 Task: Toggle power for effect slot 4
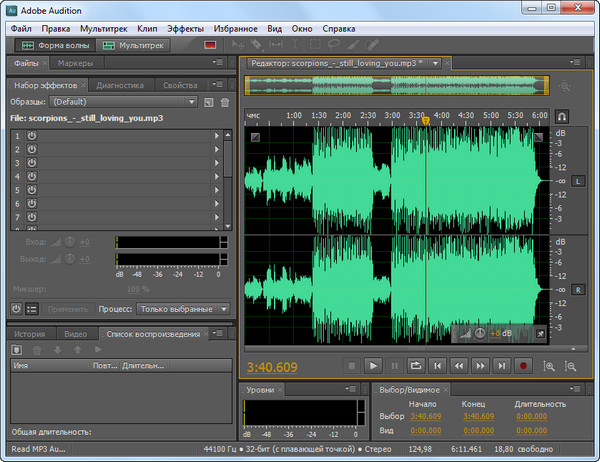(x=31, y=176)
